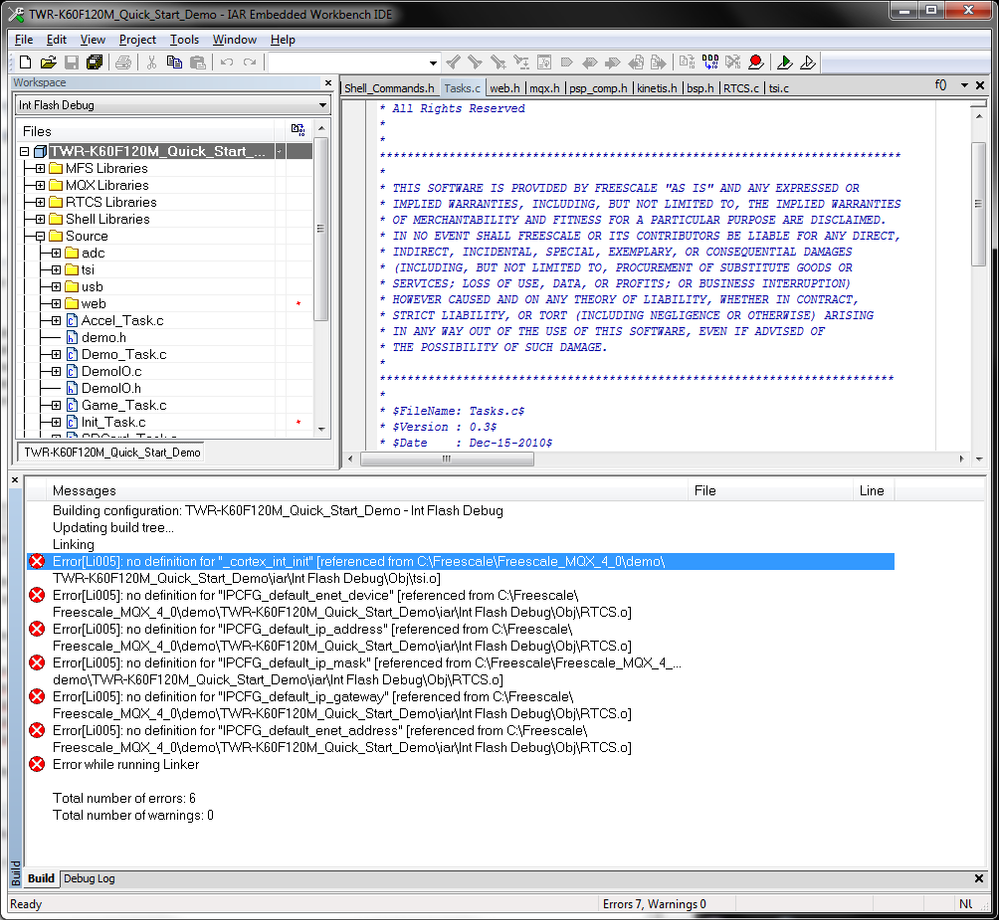This screenshot has height=920, width=999.
Task: Click the Find Previous toolbar icon
Action: click(454, 62)
